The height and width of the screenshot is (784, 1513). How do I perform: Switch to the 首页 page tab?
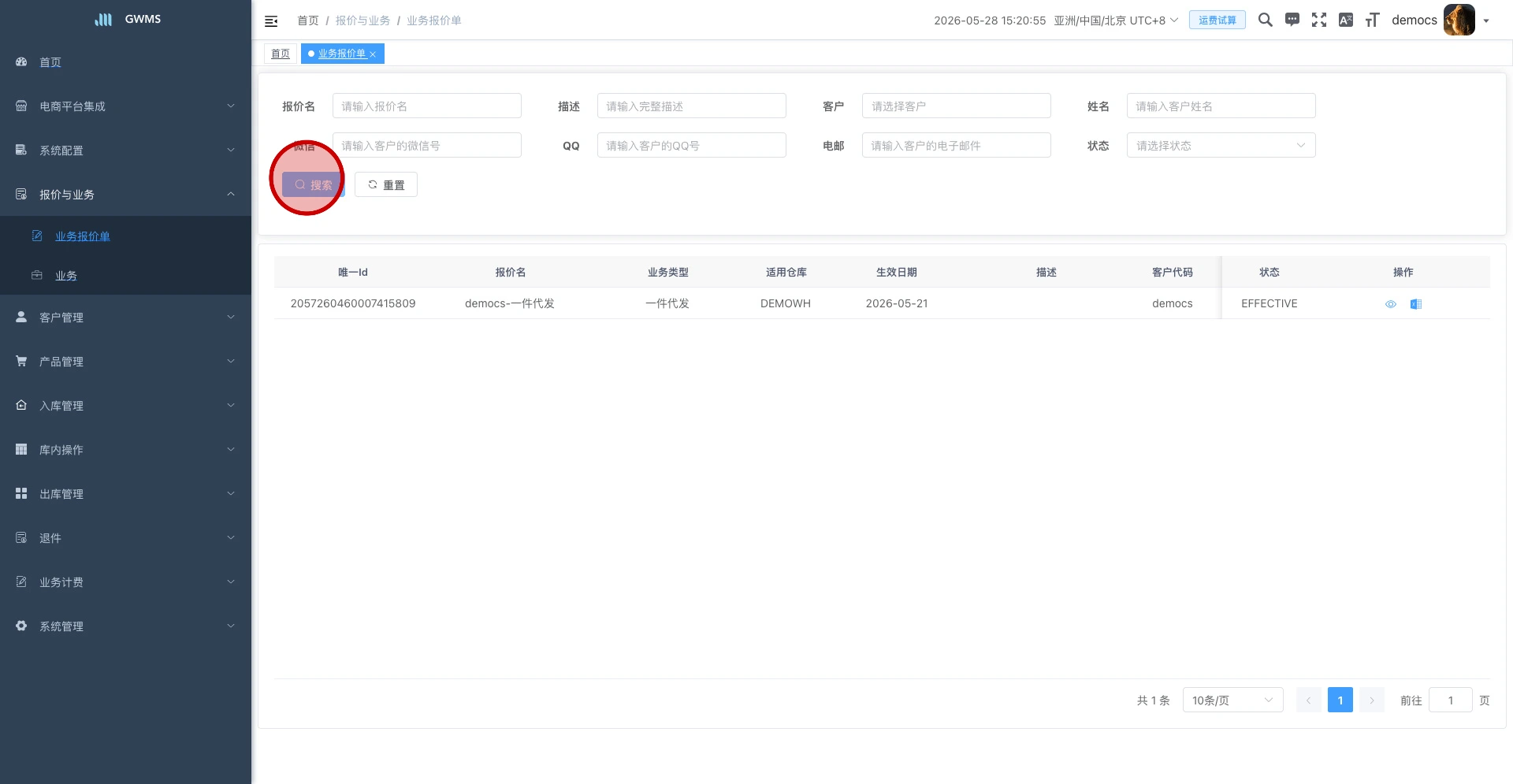(x=281, y=54)
